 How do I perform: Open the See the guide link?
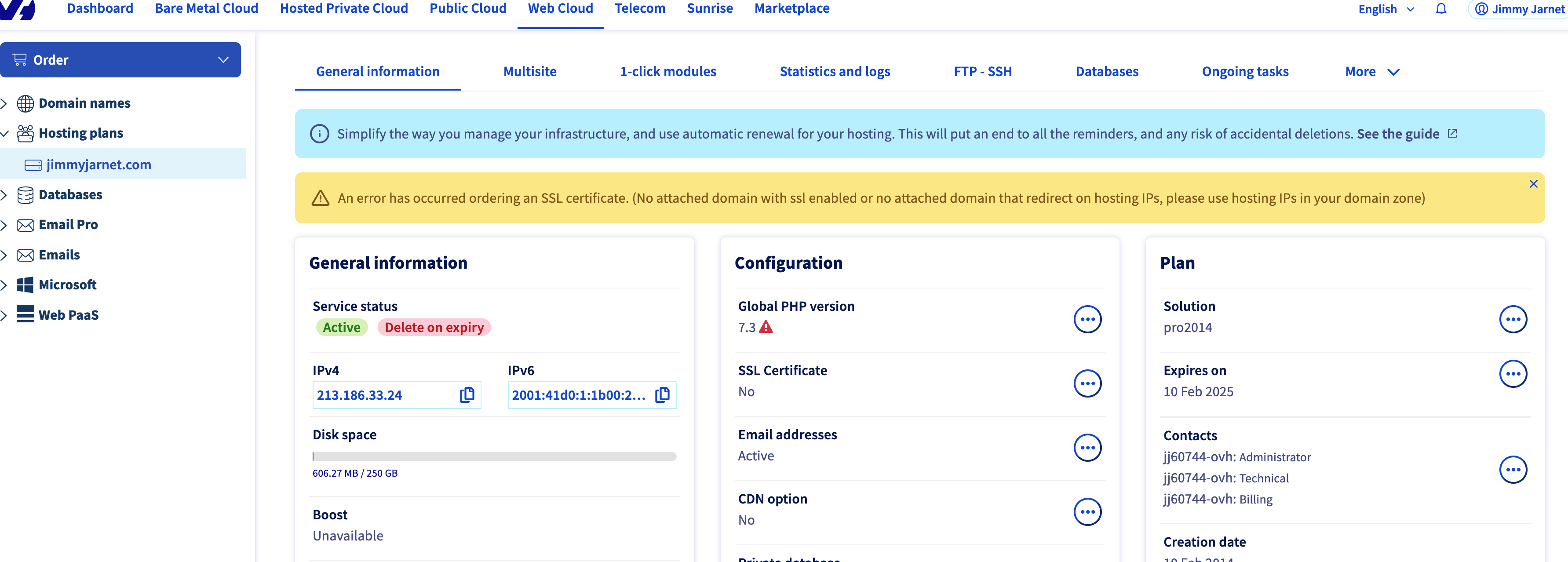(x=1398, y=134)
